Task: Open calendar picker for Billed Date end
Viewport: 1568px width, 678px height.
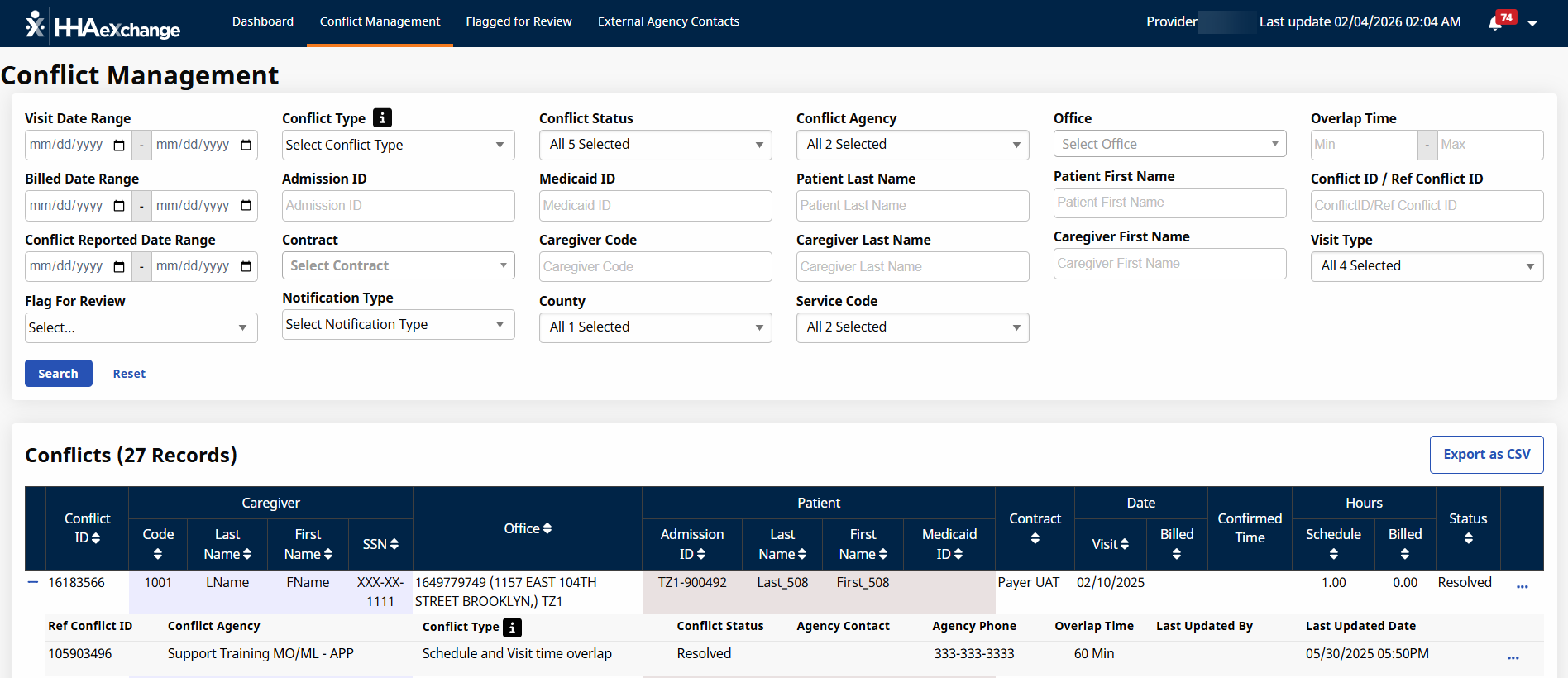Action: coord(246,206)
